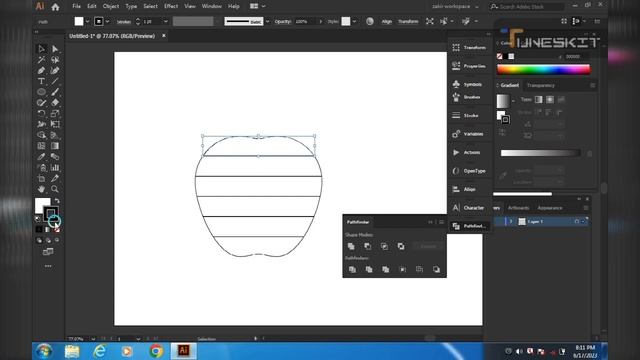Open the Effect menu
This screenshot has height=360, width=640.
click(171, 6)
